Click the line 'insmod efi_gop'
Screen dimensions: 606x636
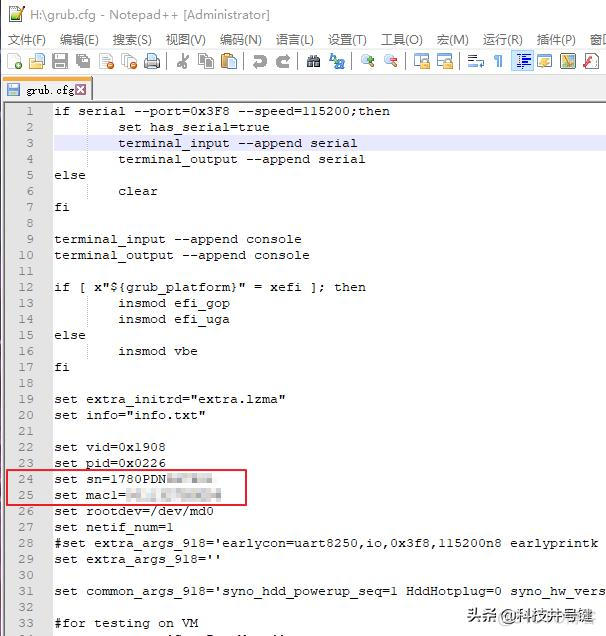(x=174, y=303)
